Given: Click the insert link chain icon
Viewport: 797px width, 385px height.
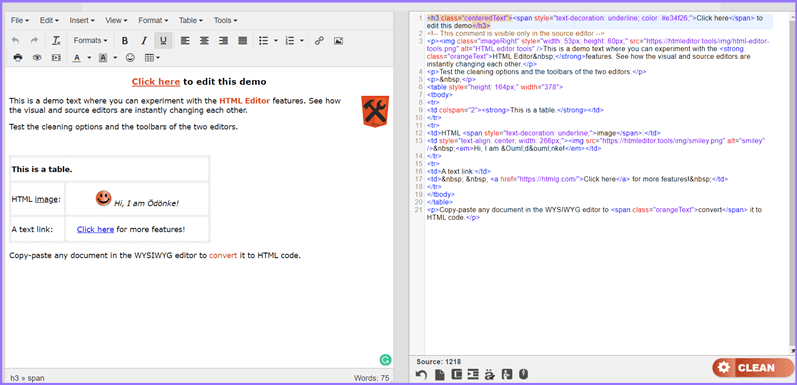Looking at the screenshot, I should pyautogui.click(x=319, y=41).
